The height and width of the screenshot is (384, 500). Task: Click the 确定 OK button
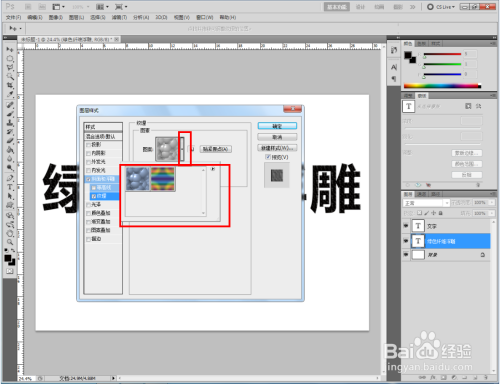[x=277, y=126]
